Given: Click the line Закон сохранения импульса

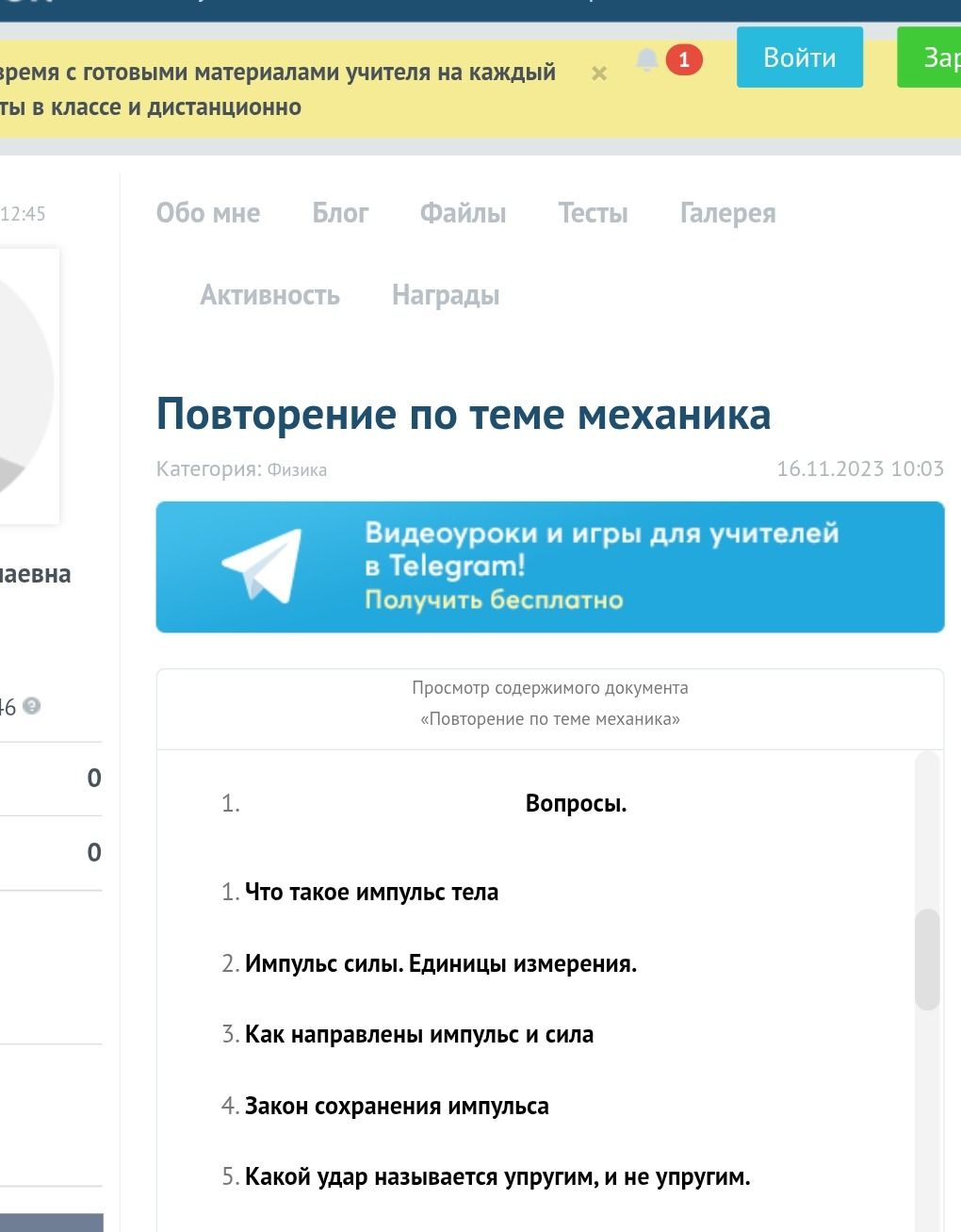Looking at the screenshot, I should 397,1106.
